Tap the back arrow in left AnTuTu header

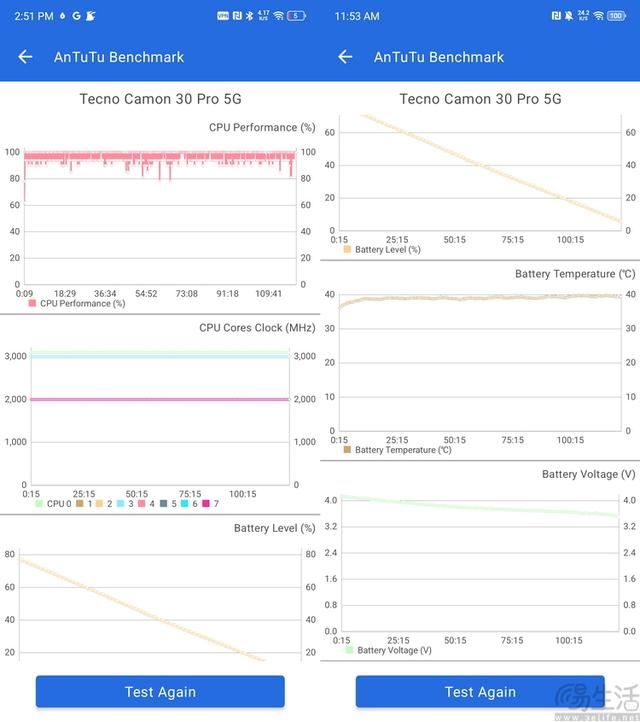(25, 57)
